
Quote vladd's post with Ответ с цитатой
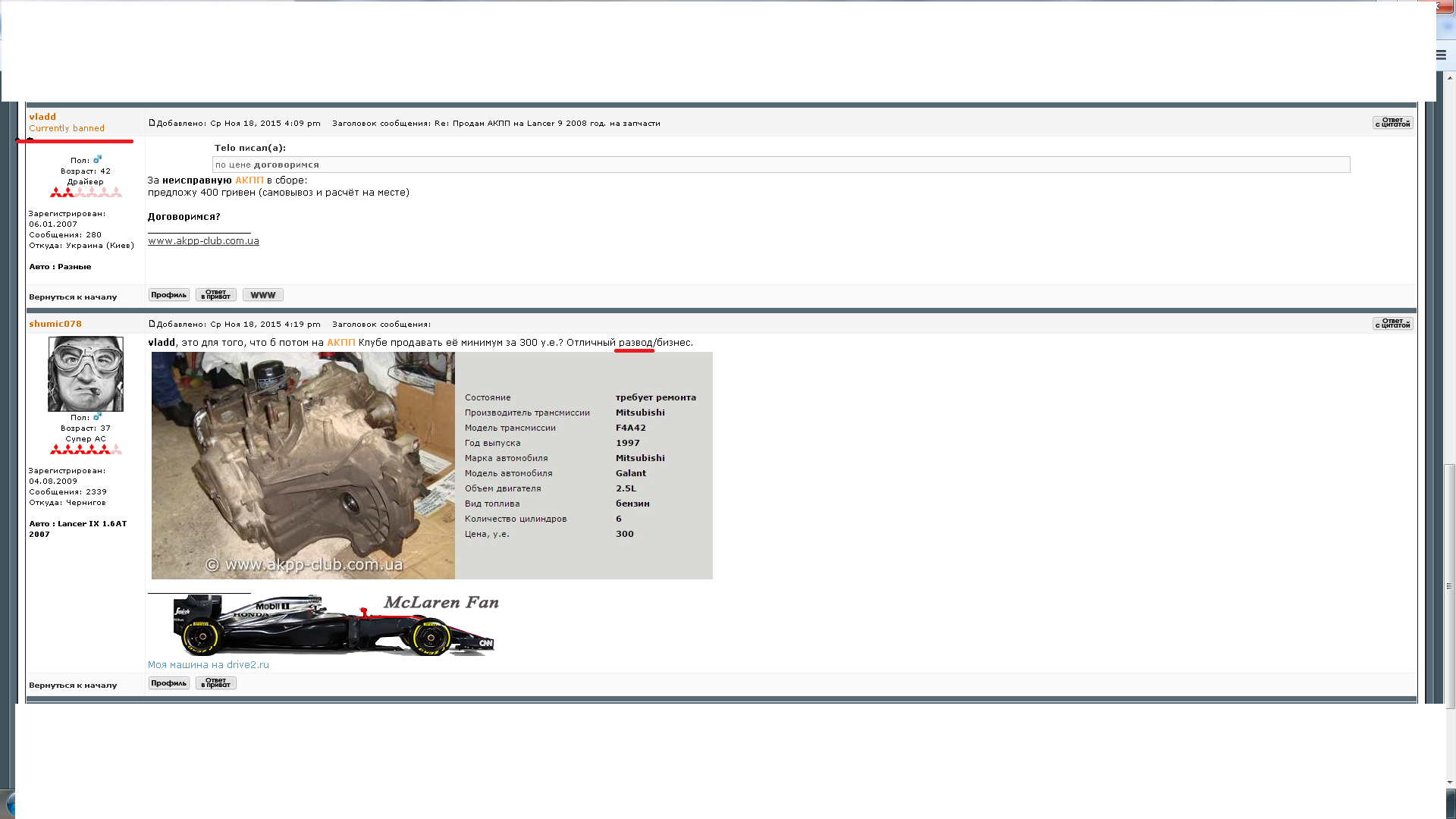(x=1392, y=123)
